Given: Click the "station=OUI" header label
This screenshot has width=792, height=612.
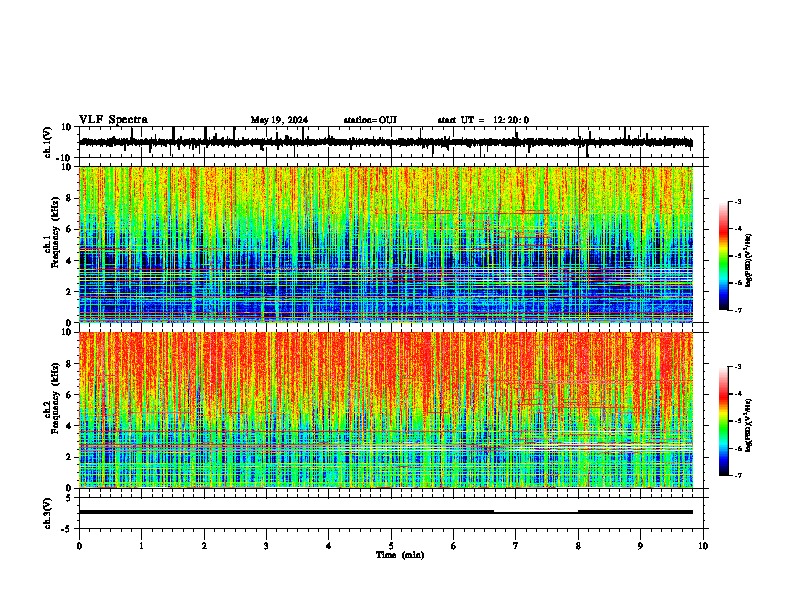Looking at the screenshot, I should tap(370, 120).
